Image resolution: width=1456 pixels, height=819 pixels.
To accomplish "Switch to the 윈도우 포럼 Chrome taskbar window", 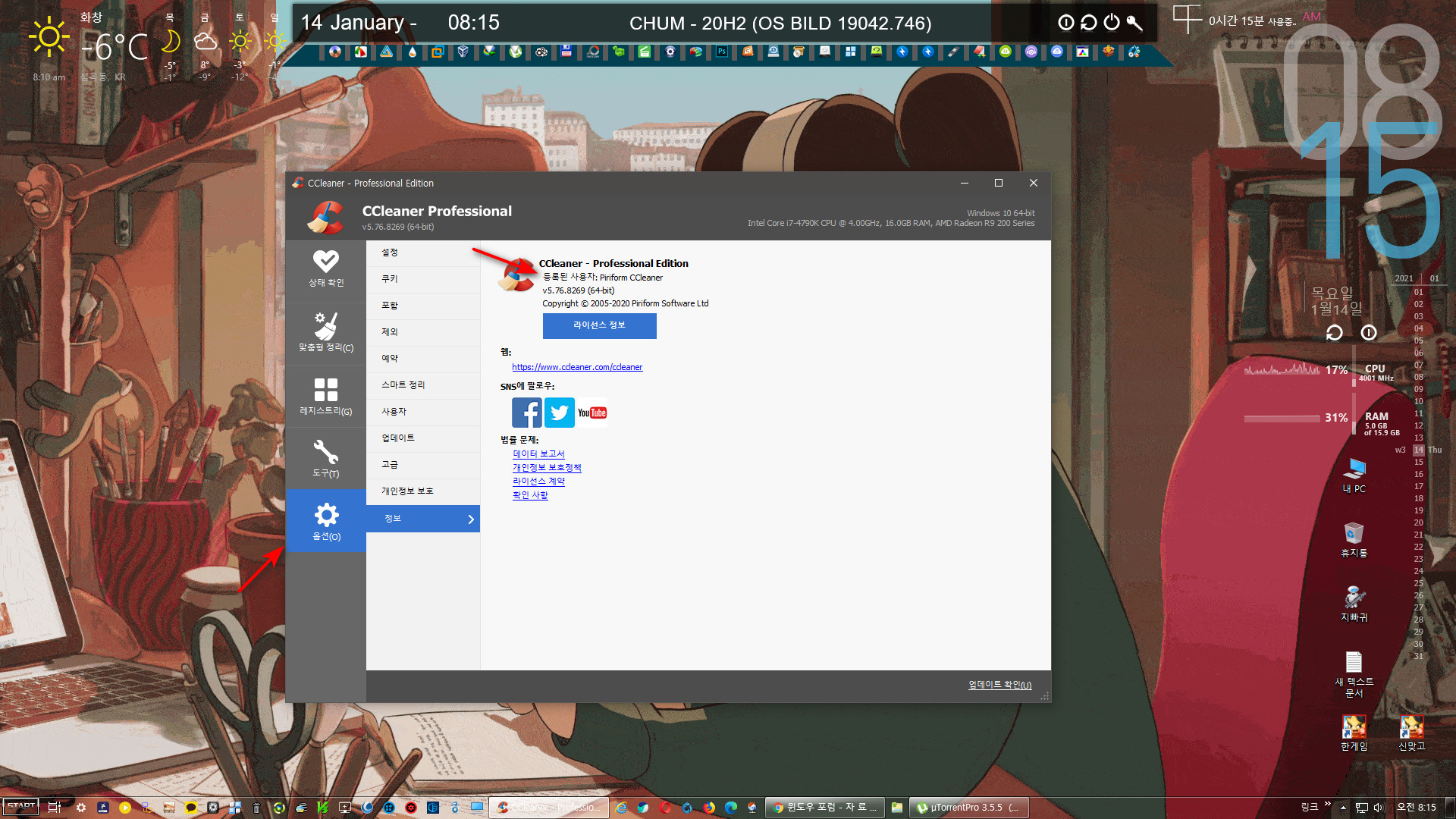I will (825, 808).
